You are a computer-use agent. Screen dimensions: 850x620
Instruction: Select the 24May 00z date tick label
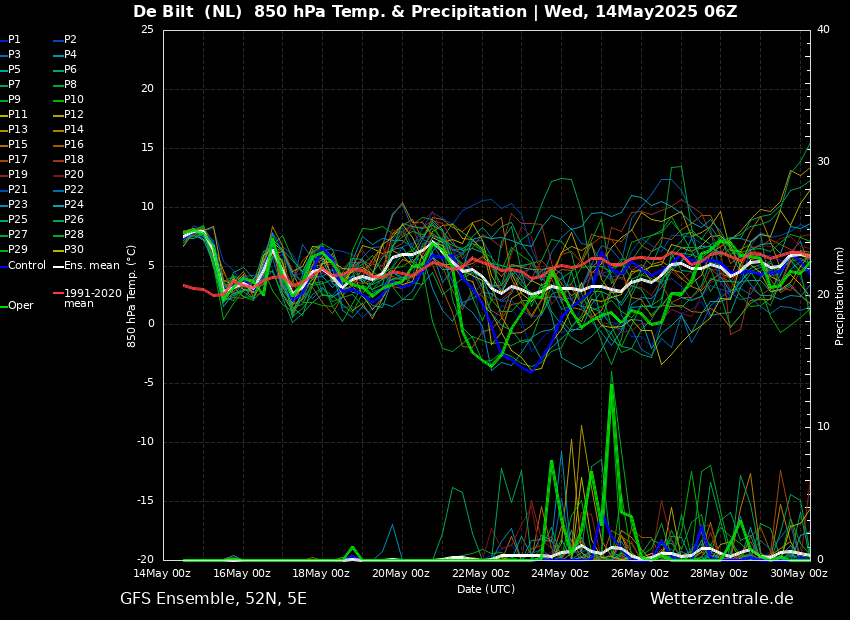[560, 574]
